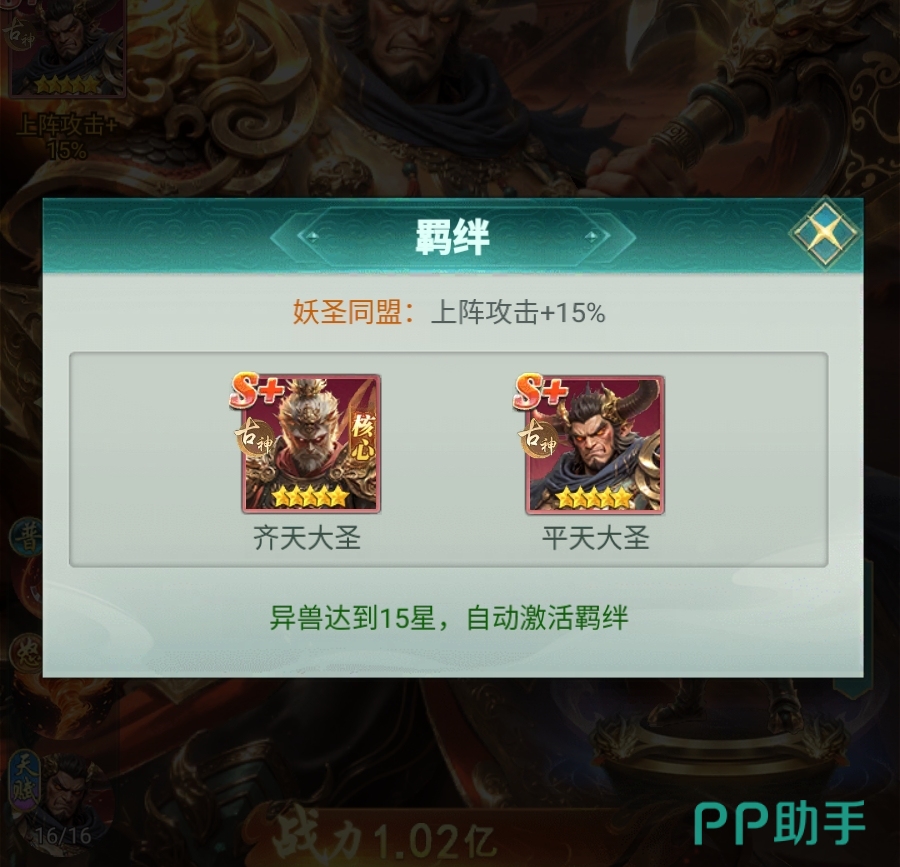
Task: Click the star rating on 平天大圣
Action: click(595, 497)
